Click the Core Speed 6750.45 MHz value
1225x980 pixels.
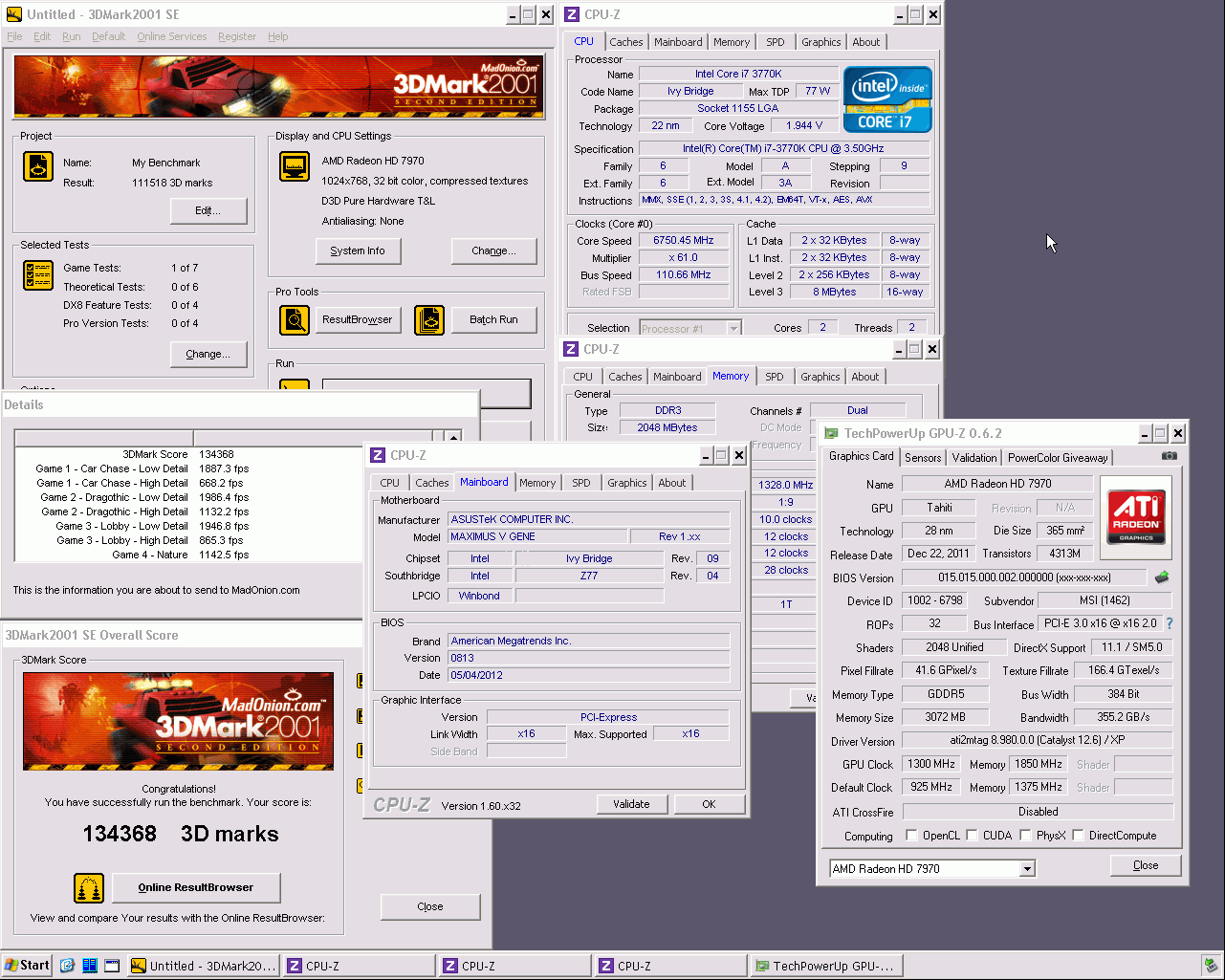pyautogui.click(x=684, y=241)
